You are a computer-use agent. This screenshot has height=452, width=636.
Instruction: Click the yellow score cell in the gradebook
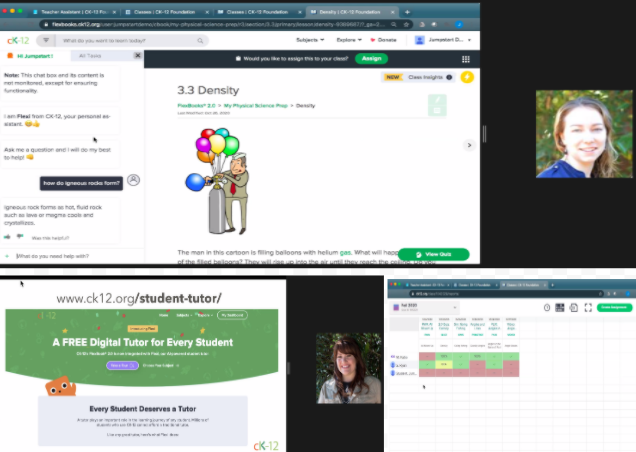444,364
